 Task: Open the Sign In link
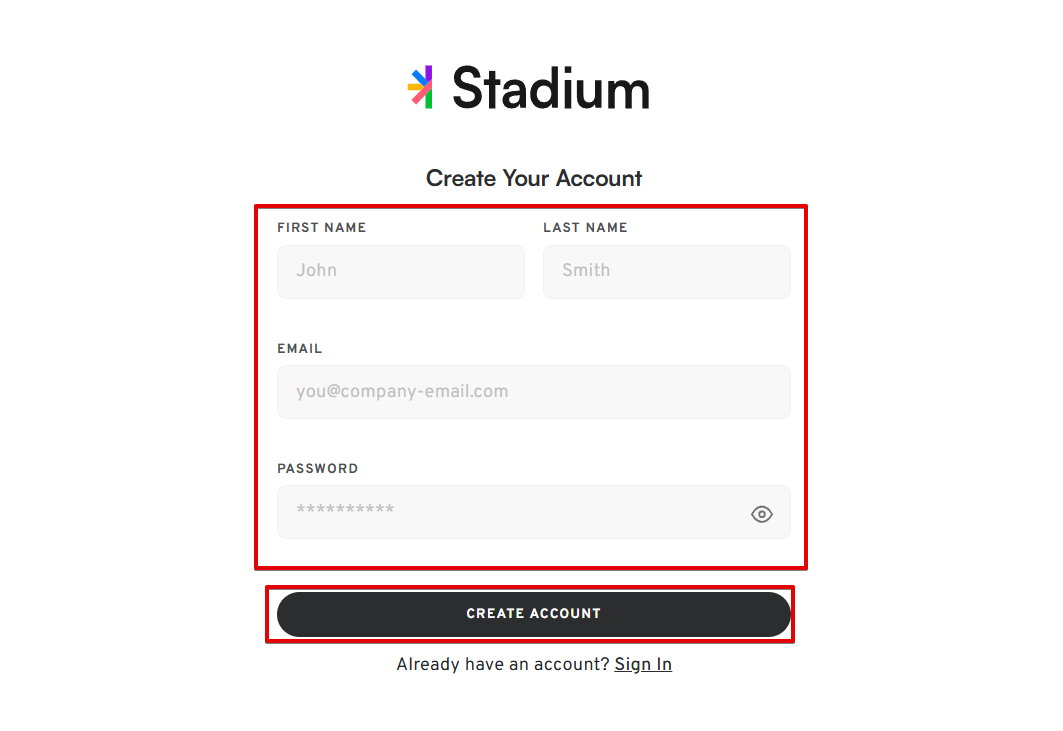pyautogui.click(x=643, y=665)
